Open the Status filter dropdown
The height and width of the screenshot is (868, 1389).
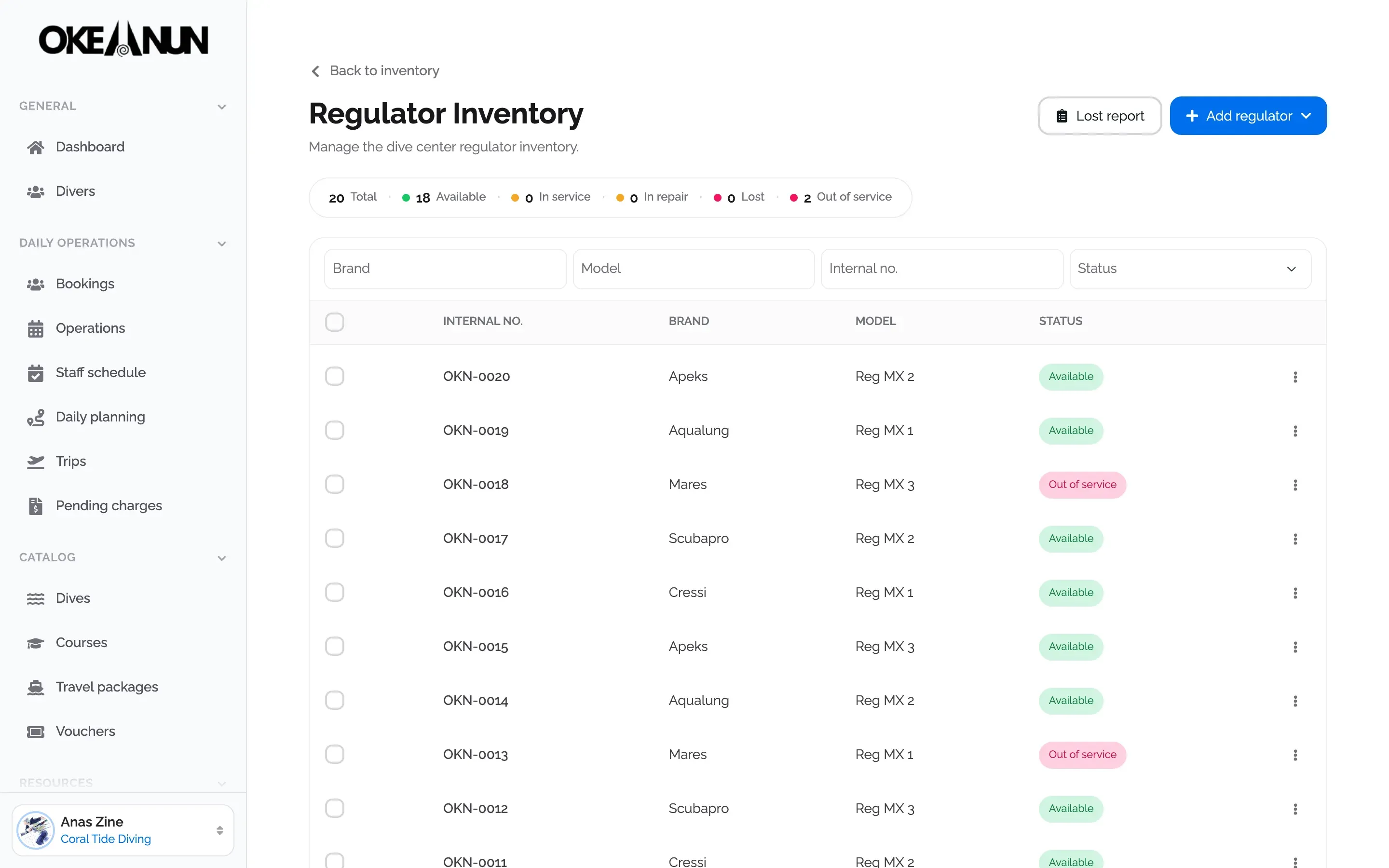(1190, 269)
